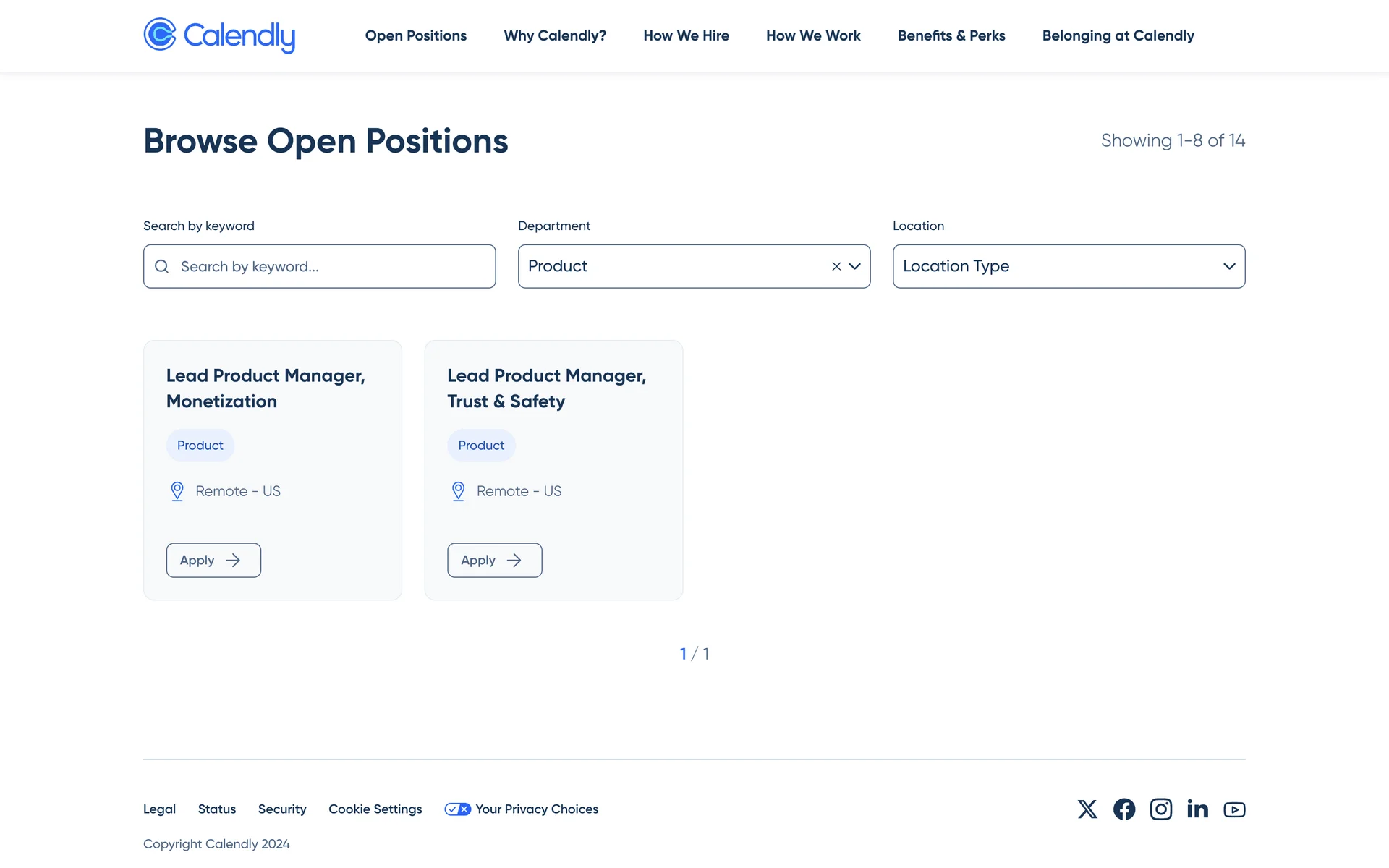Open Belonging at Calendly menu
Screen dimensions: 1389x868
(1118, 35)
